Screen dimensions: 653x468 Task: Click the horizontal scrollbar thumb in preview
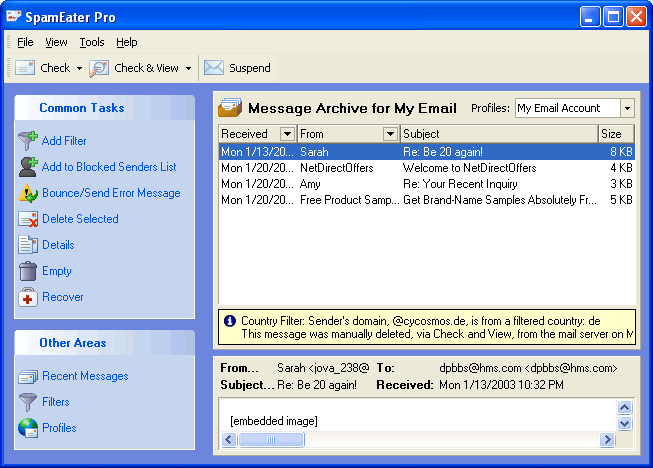point(271,439)
